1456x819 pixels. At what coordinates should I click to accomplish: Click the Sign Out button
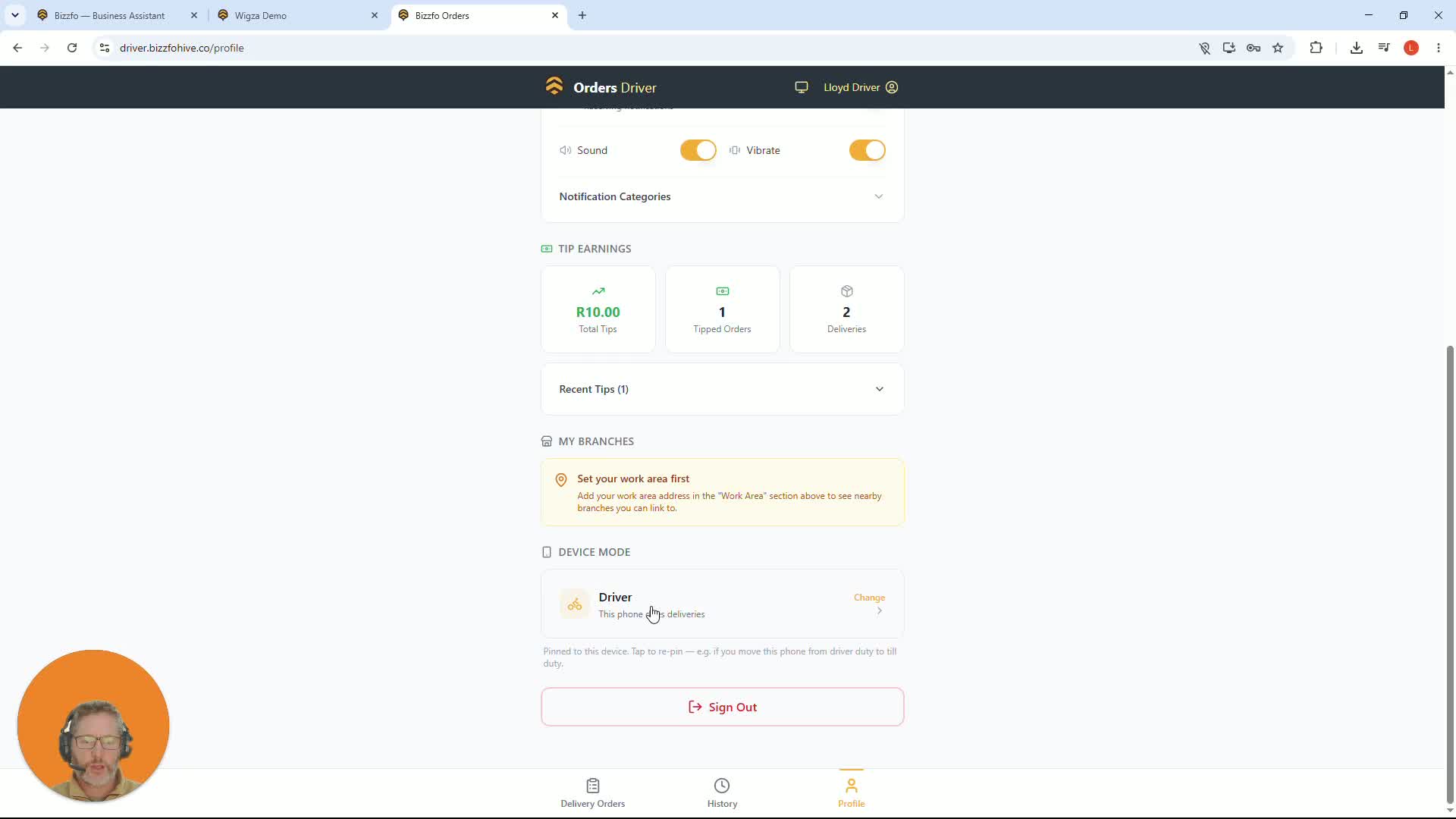pyautogui.click(x=722, y=707)
